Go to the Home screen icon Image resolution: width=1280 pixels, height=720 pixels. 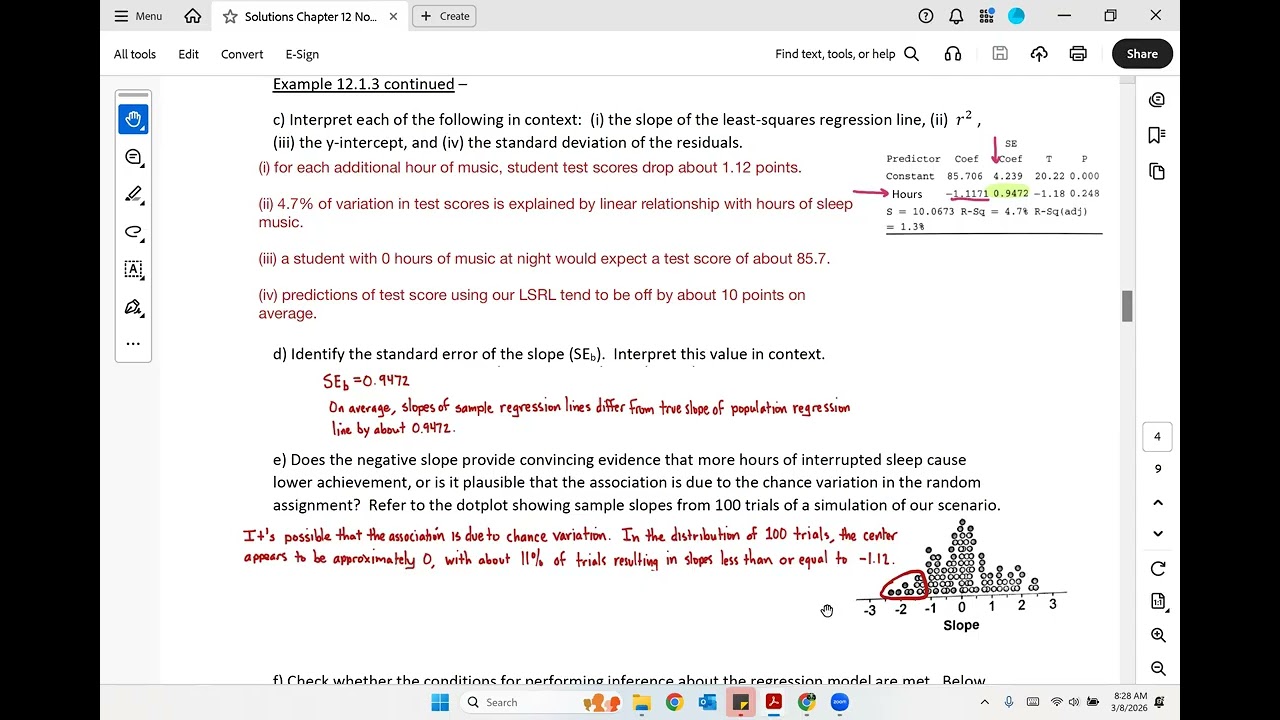point(193,16)
